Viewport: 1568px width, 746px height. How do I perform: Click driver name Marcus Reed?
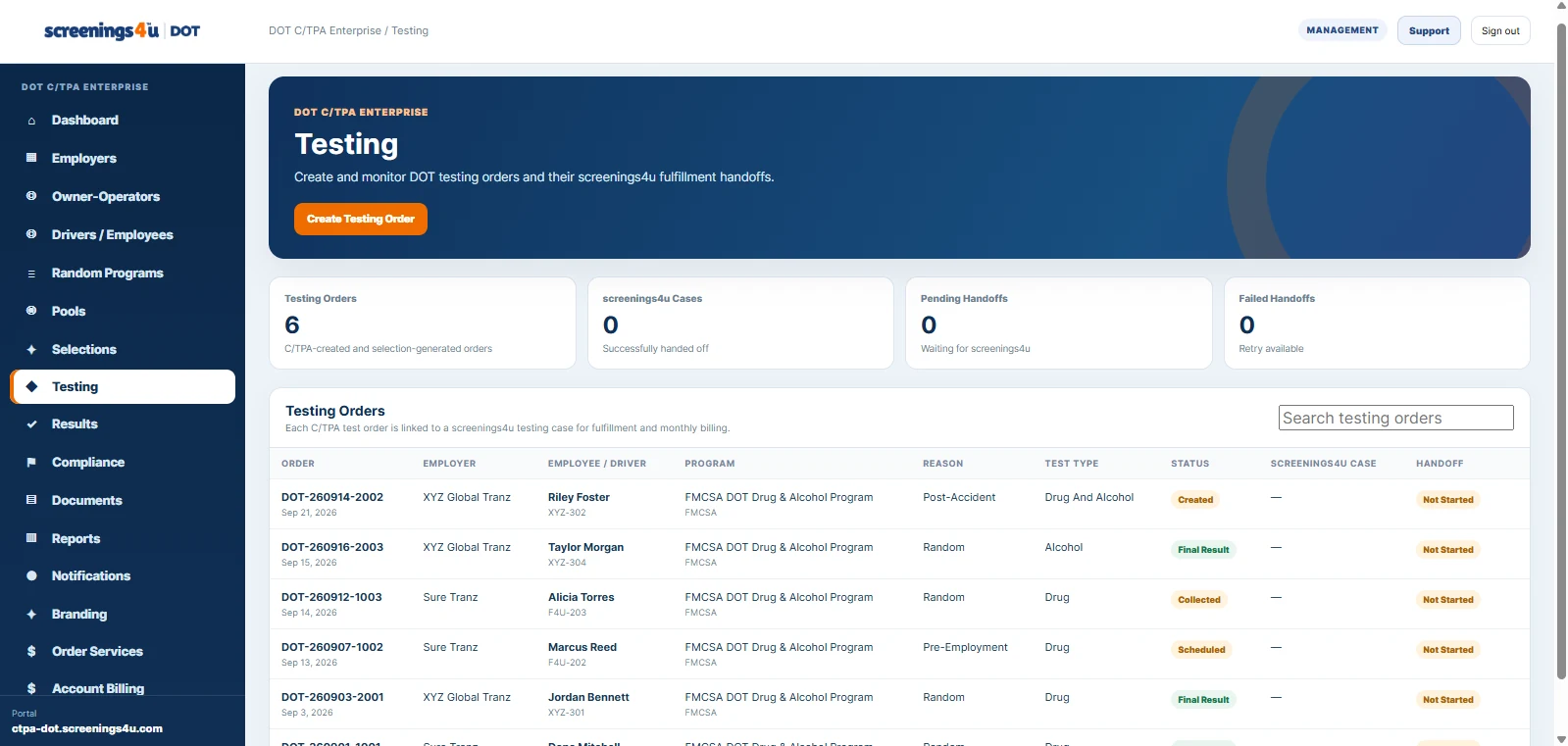[x=582, y=647]
